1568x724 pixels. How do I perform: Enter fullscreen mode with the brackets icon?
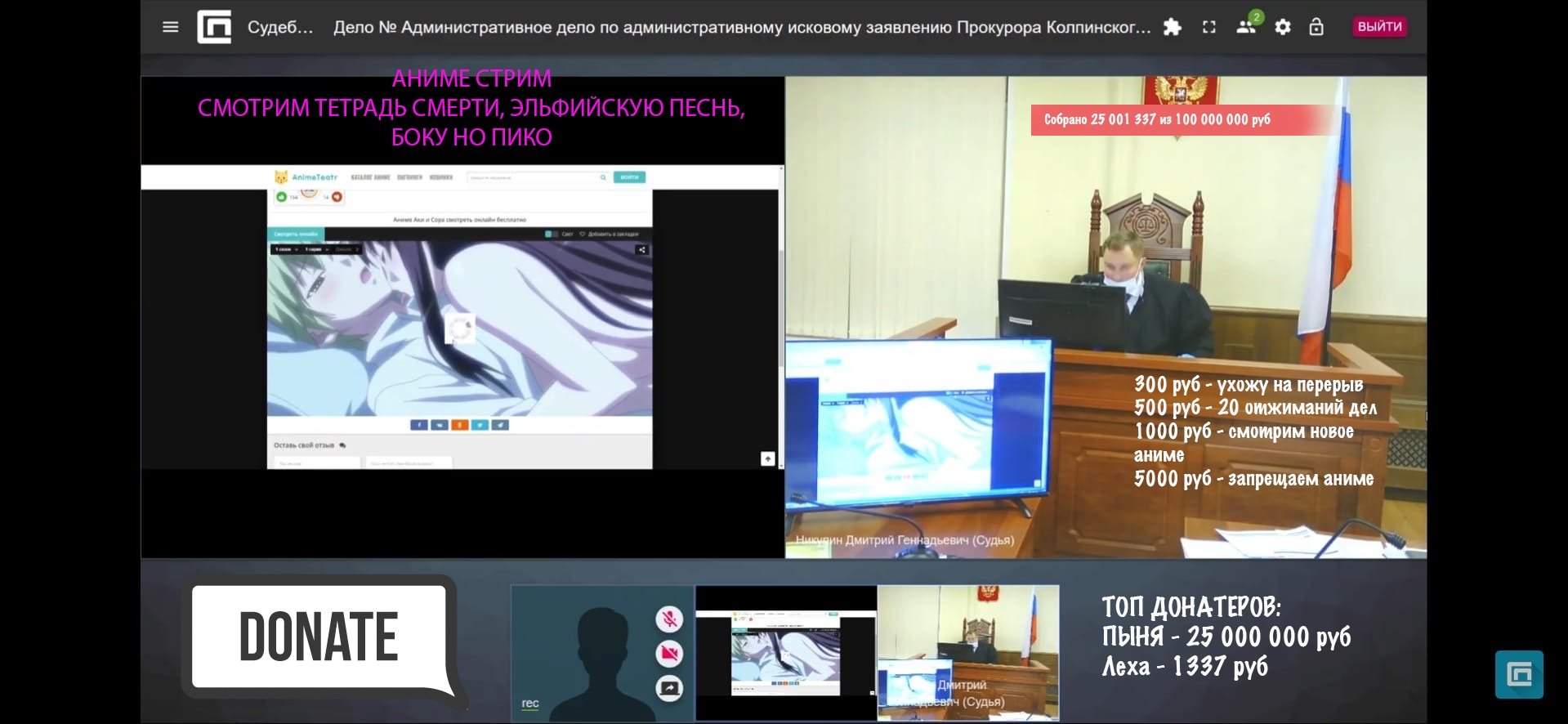(x=1208, y=27)
